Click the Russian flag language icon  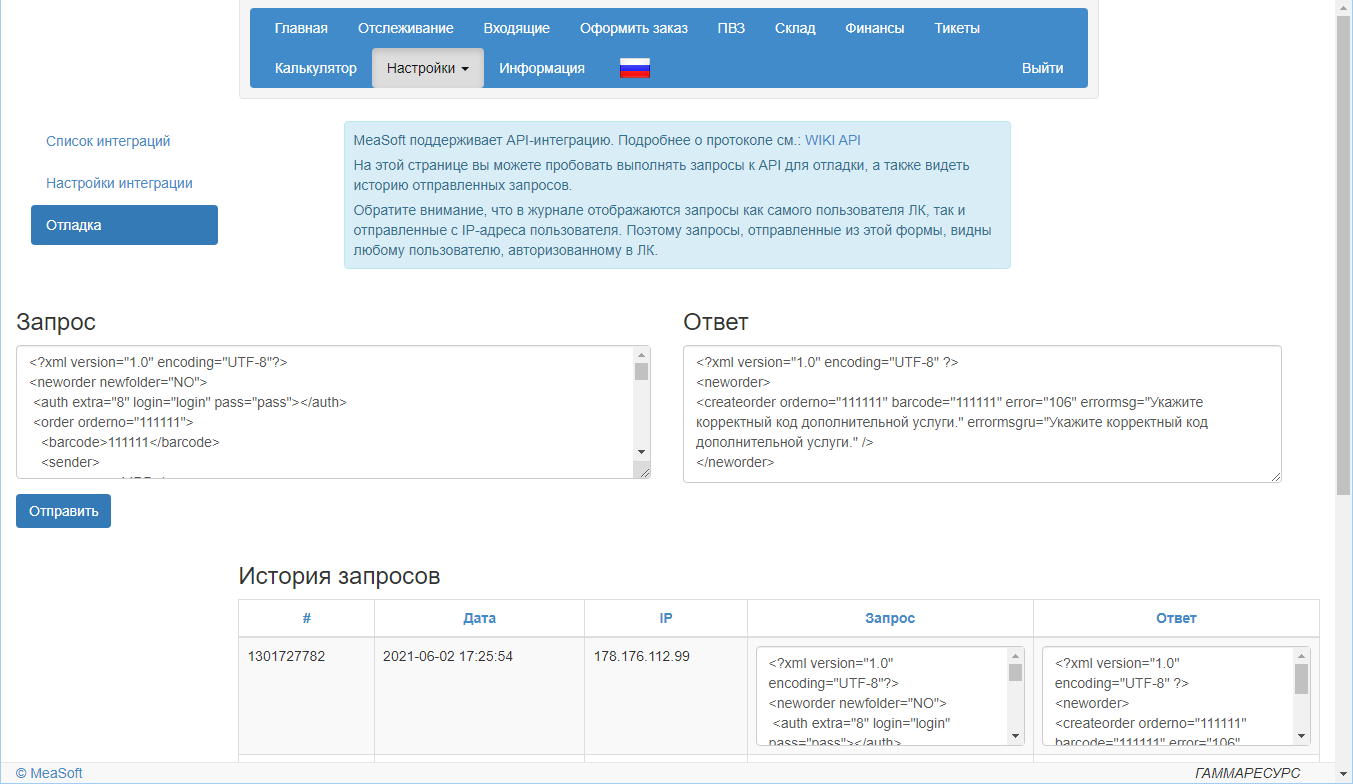click(x=635, y=68)
